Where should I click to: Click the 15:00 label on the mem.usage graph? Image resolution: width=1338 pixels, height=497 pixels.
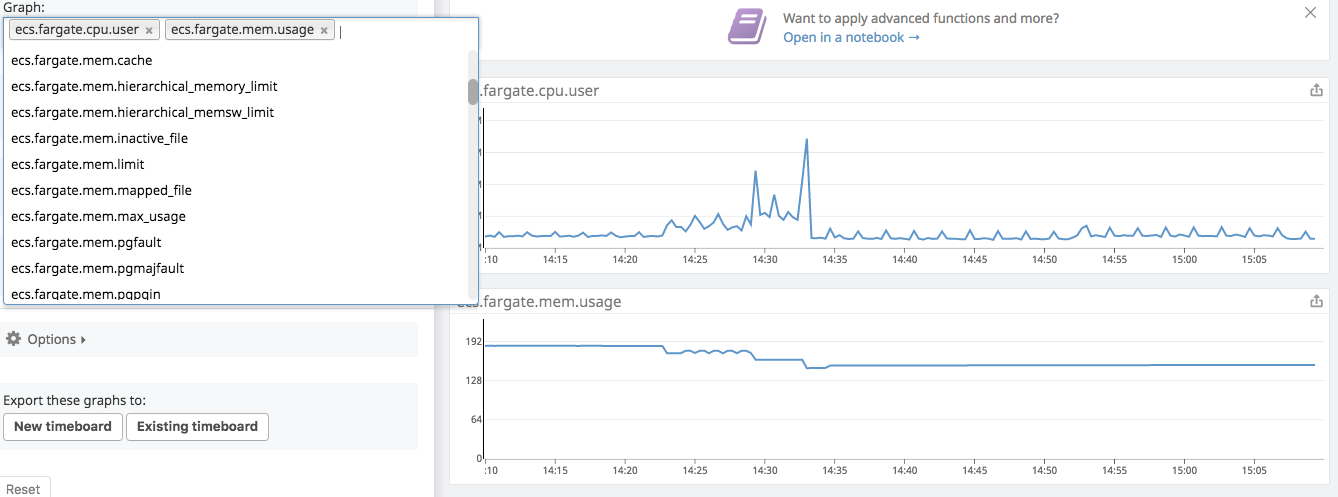tap(1184, 469)
